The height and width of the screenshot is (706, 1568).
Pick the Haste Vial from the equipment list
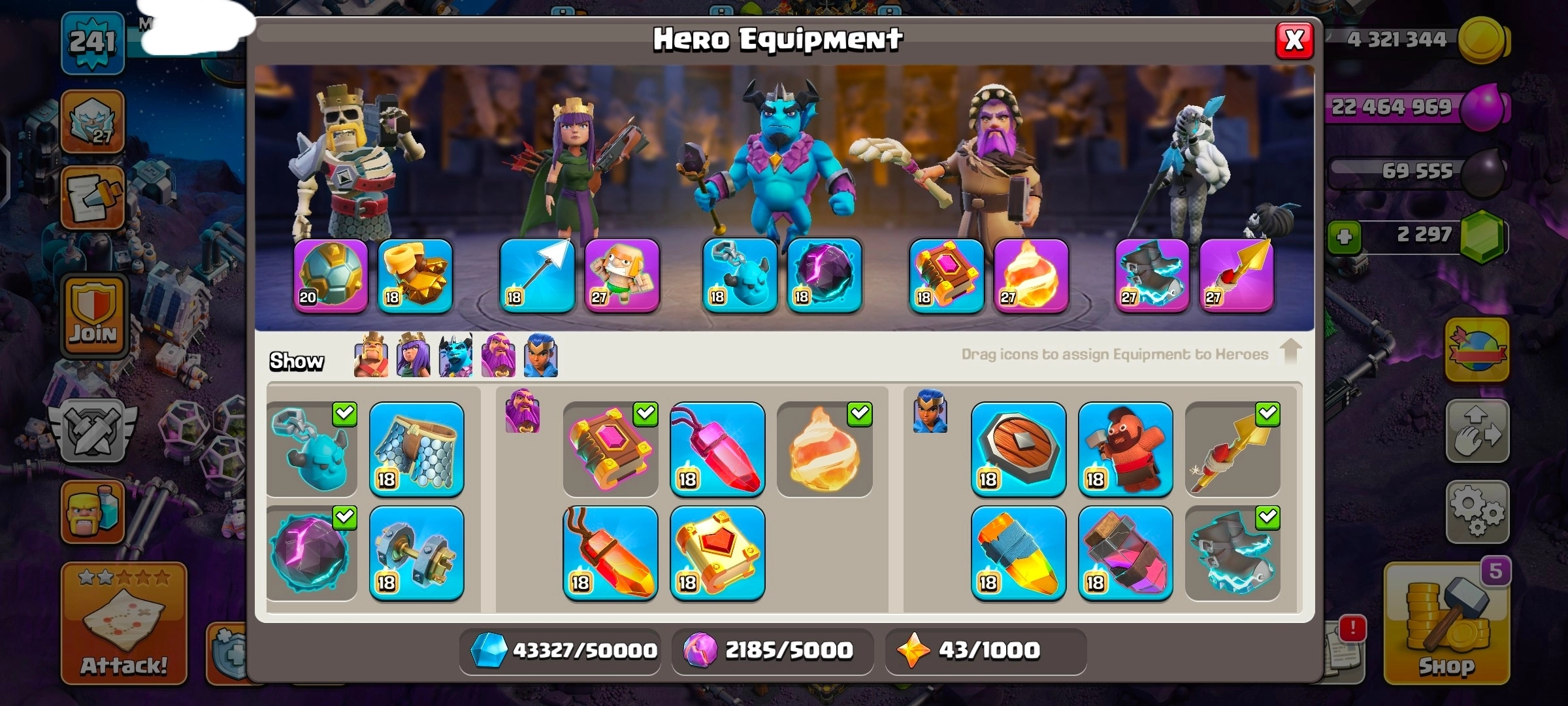click(1126, 554)
